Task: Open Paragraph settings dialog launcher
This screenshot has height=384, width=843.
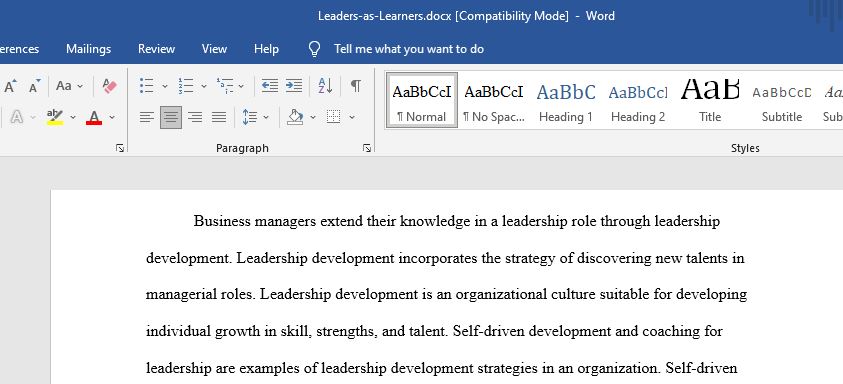Action: pos(367,148)
